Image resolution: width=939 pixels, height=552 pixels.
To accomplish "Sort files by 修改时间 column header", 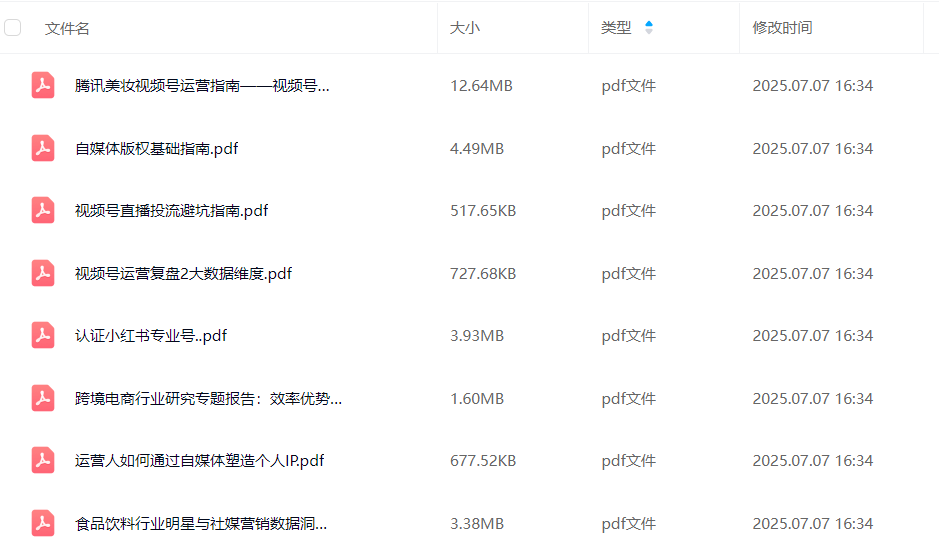I will (782, 28).
